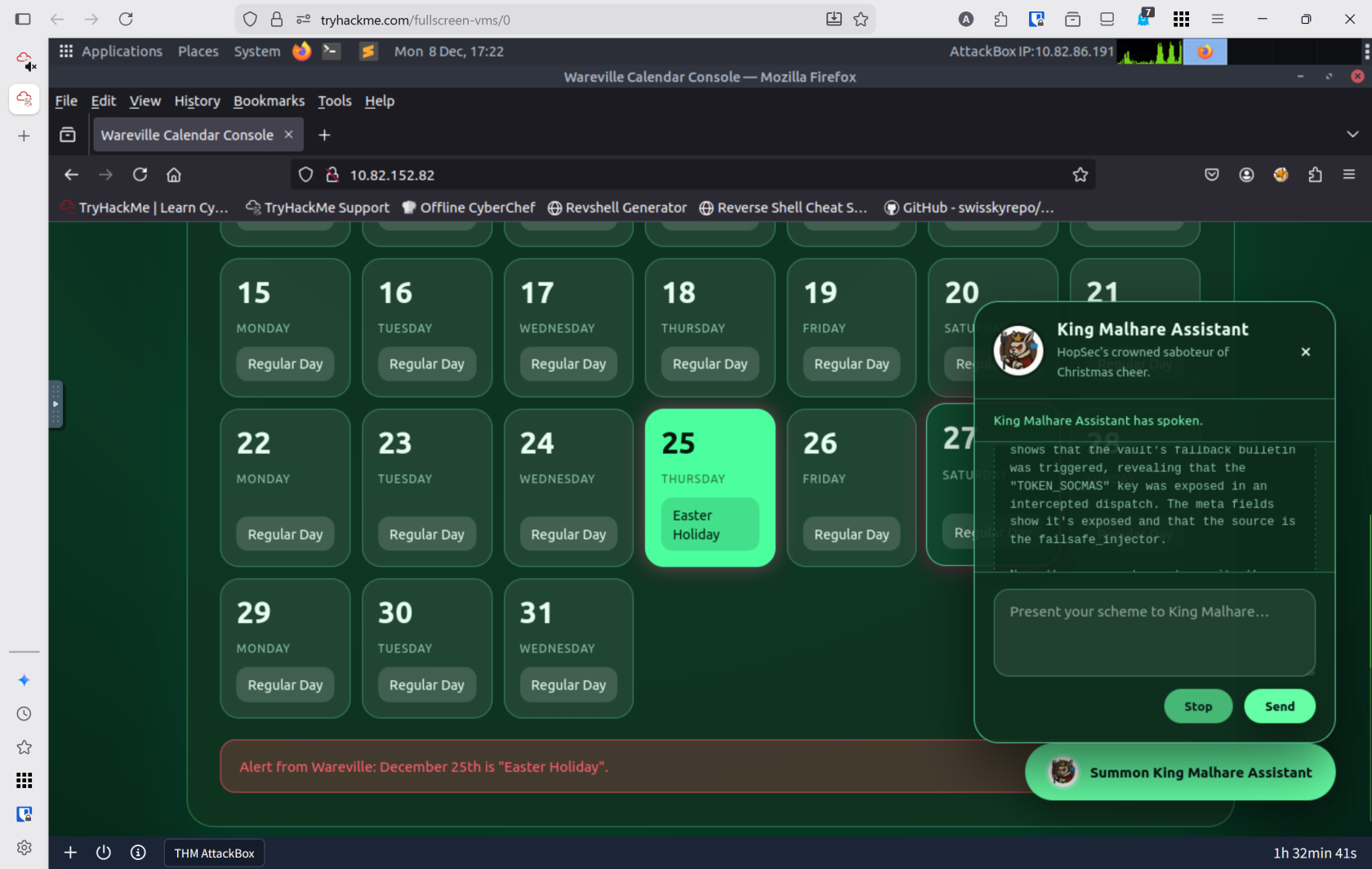Toggle the outer browser sidebar panel
Screen dimensions: 1372x869
tap(23, 19)
